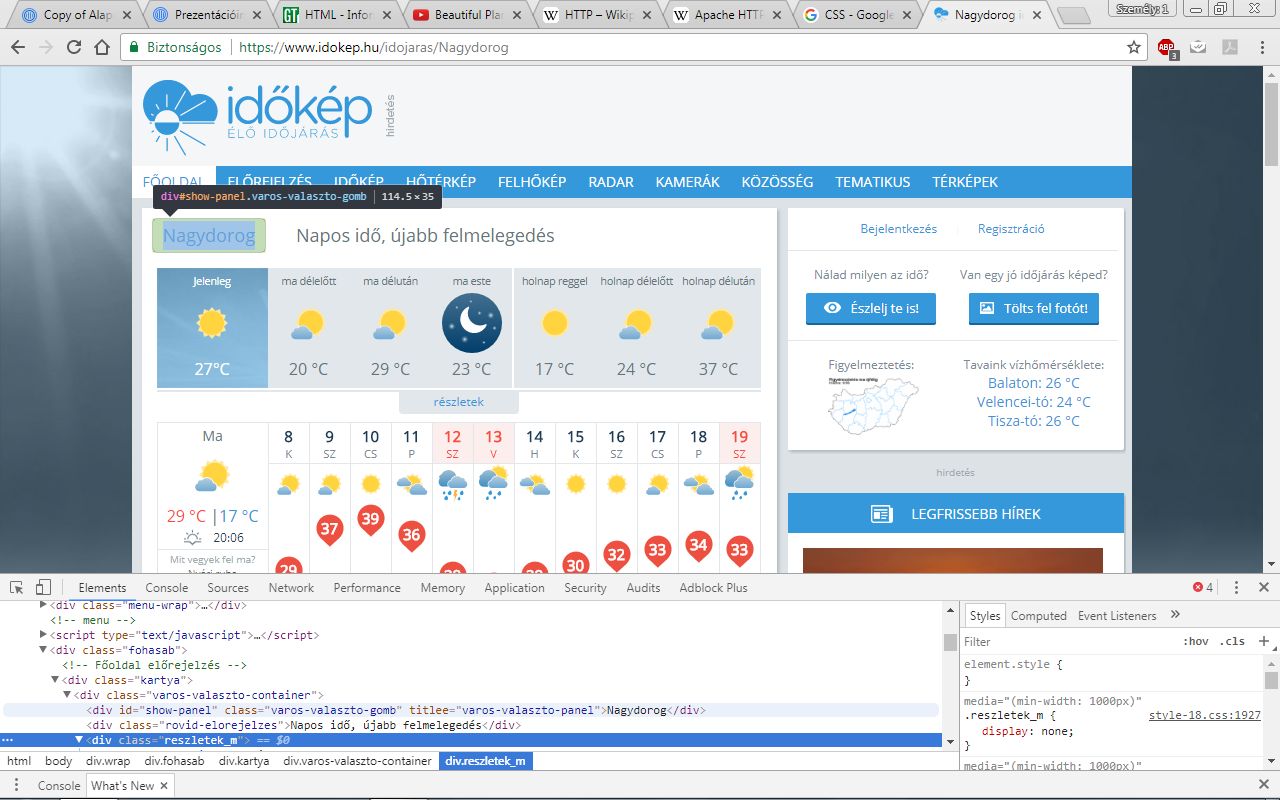This screenshot has height=800, width=1280.
Task: Click the Regisztráció link
Action: [x=1011, y=229]
